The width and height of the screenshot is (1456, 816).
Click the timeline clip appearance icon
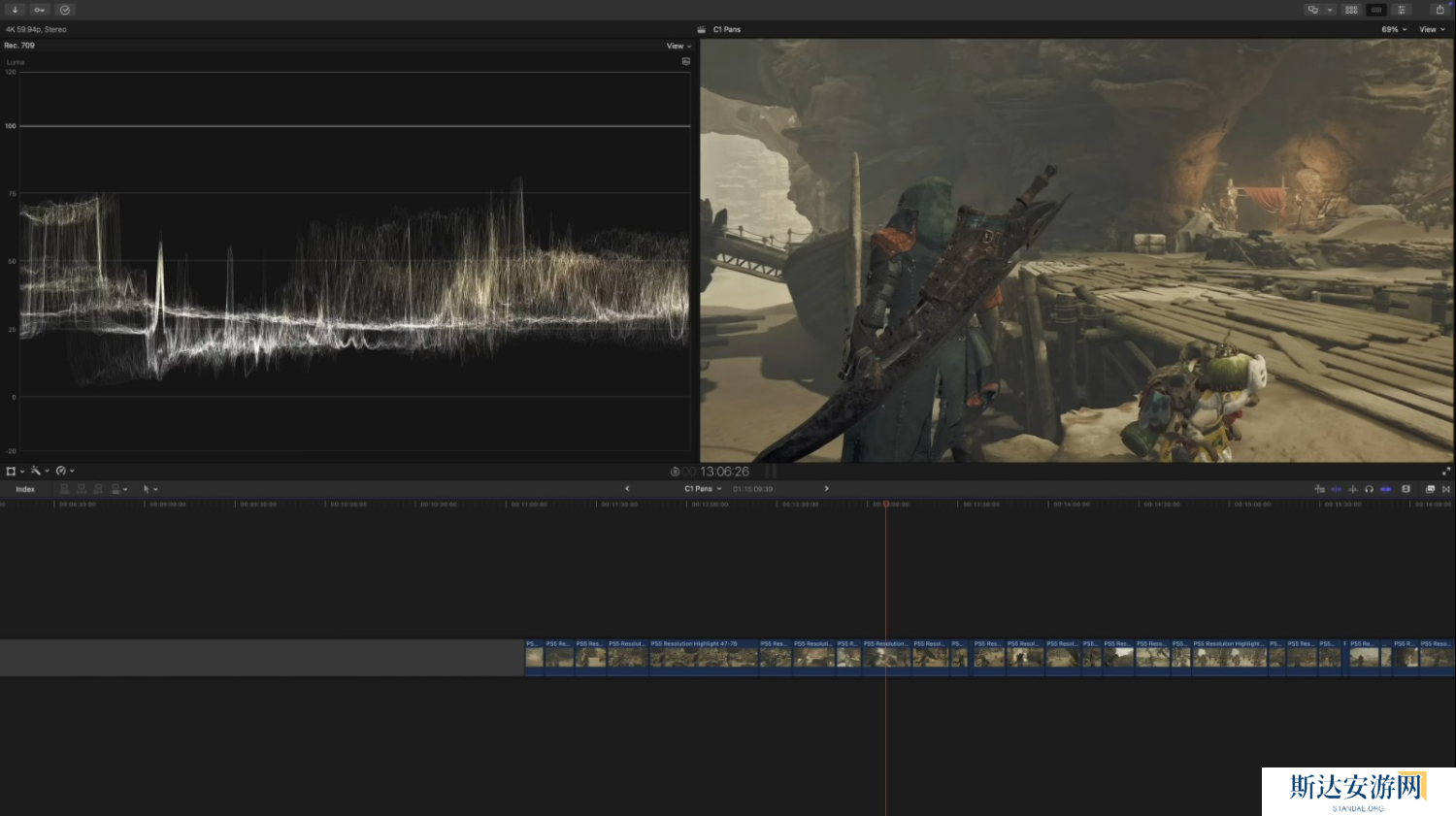(1406, 489)
